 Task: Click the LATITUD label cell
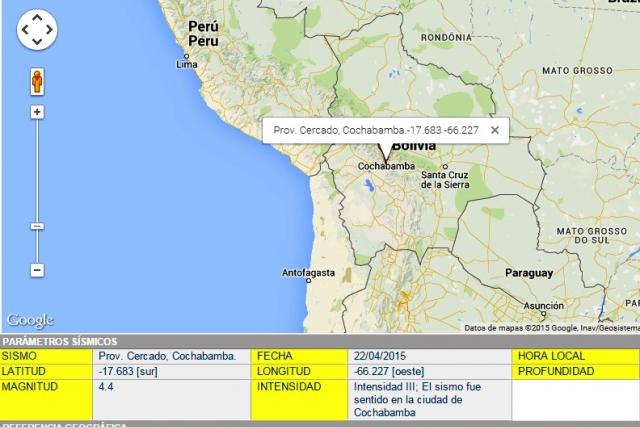point(46,371)
